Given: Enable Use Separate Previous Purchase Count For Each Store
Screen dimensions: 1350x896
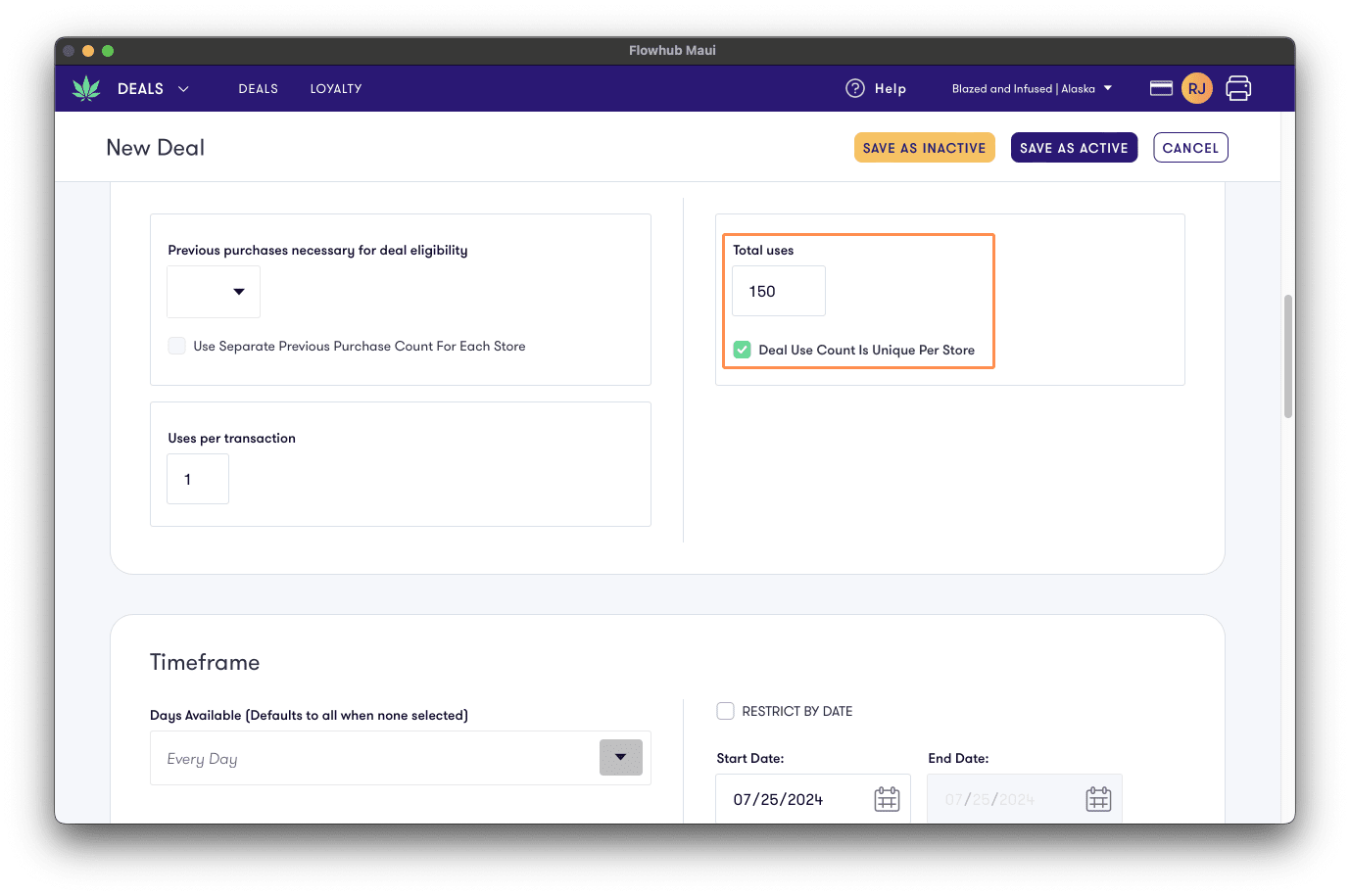Looking at the screenshot, I should (176, 346).
